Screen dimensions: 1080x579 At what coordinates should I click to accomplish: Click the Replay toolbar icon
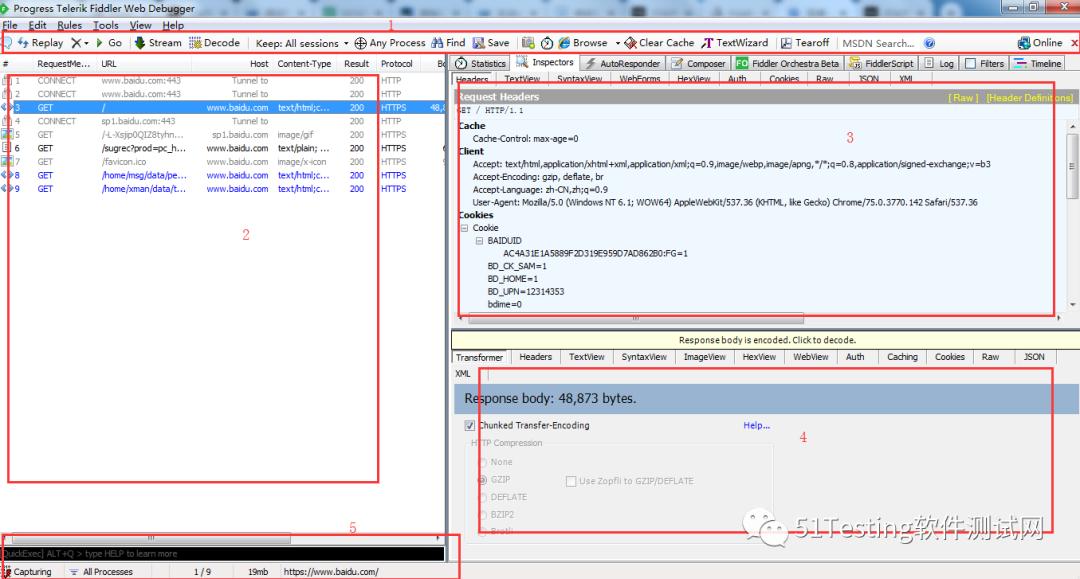click(x=23, y=43)
